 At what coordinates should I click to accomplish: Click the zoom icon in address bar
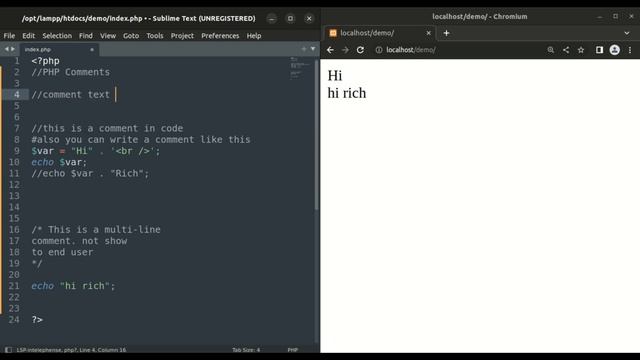click(x=551, y=50)
